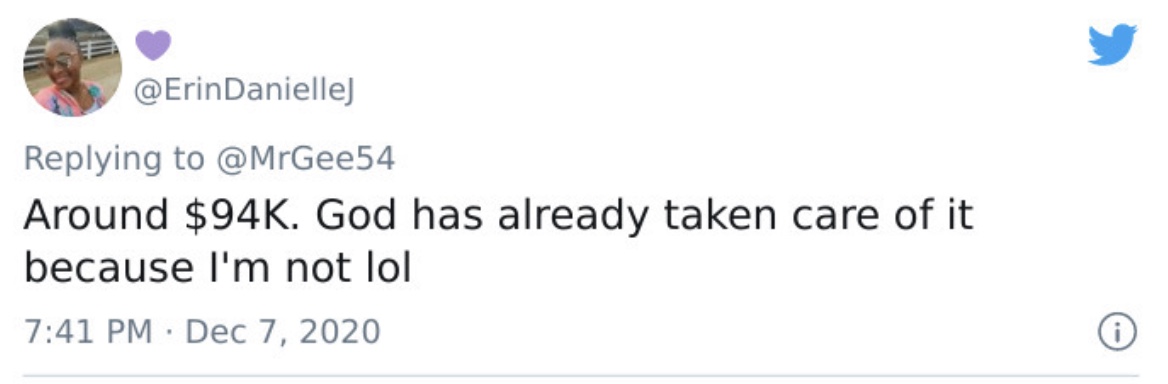Click the year "2020" in timestamp
This screenshot has width=1168, height=384.
click(x=343, y=331)
